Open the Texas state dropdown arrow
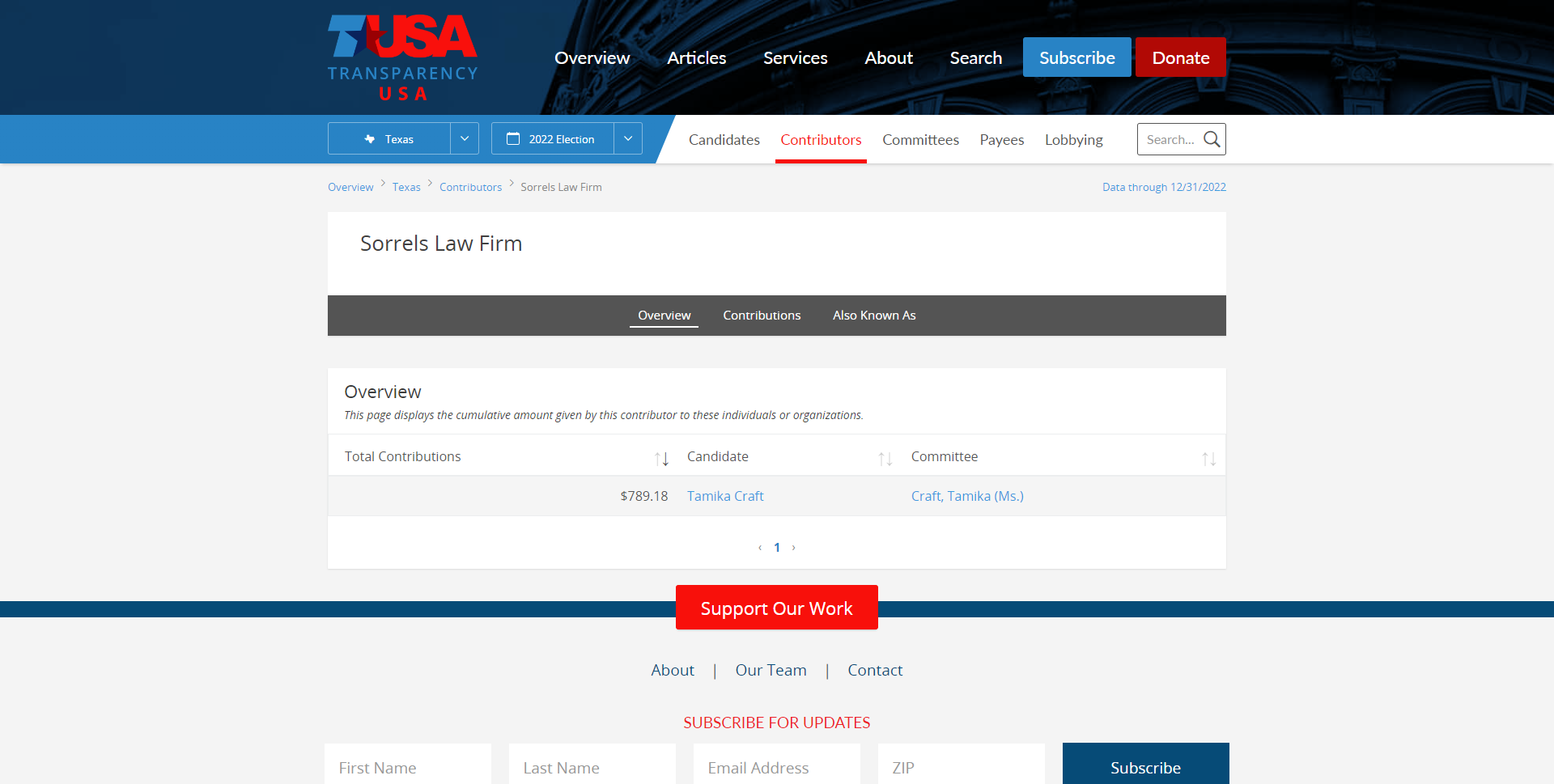Image resolution: width=1554 pixels, height=784 pixels. point(465,138)
